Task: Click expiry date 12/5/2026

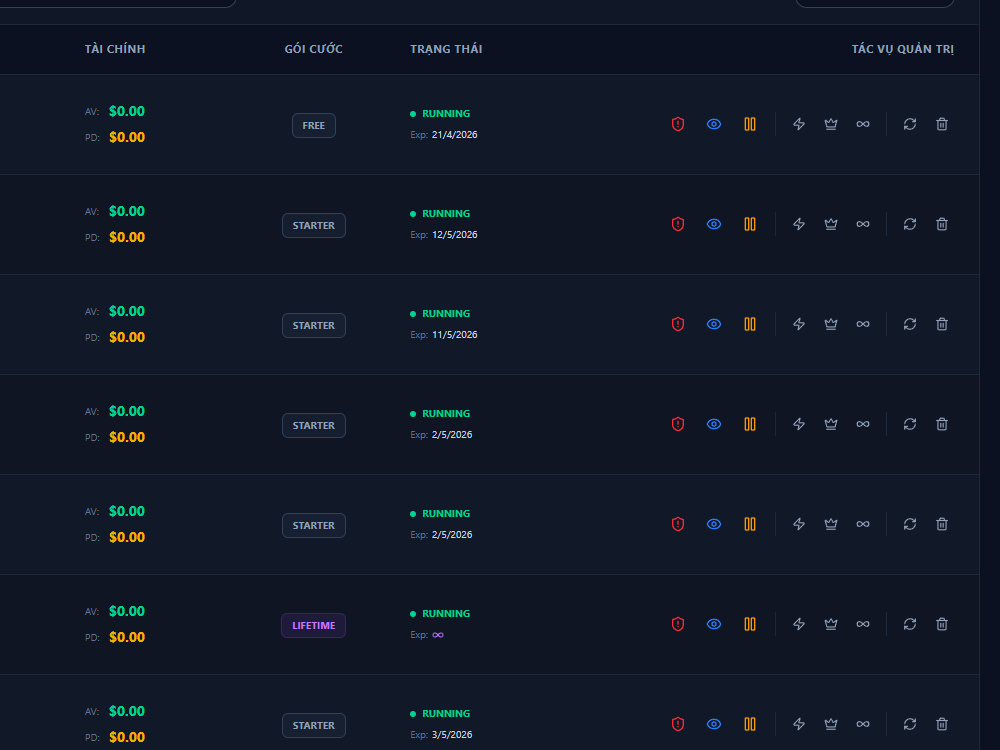Action: [x=455, y=235]
